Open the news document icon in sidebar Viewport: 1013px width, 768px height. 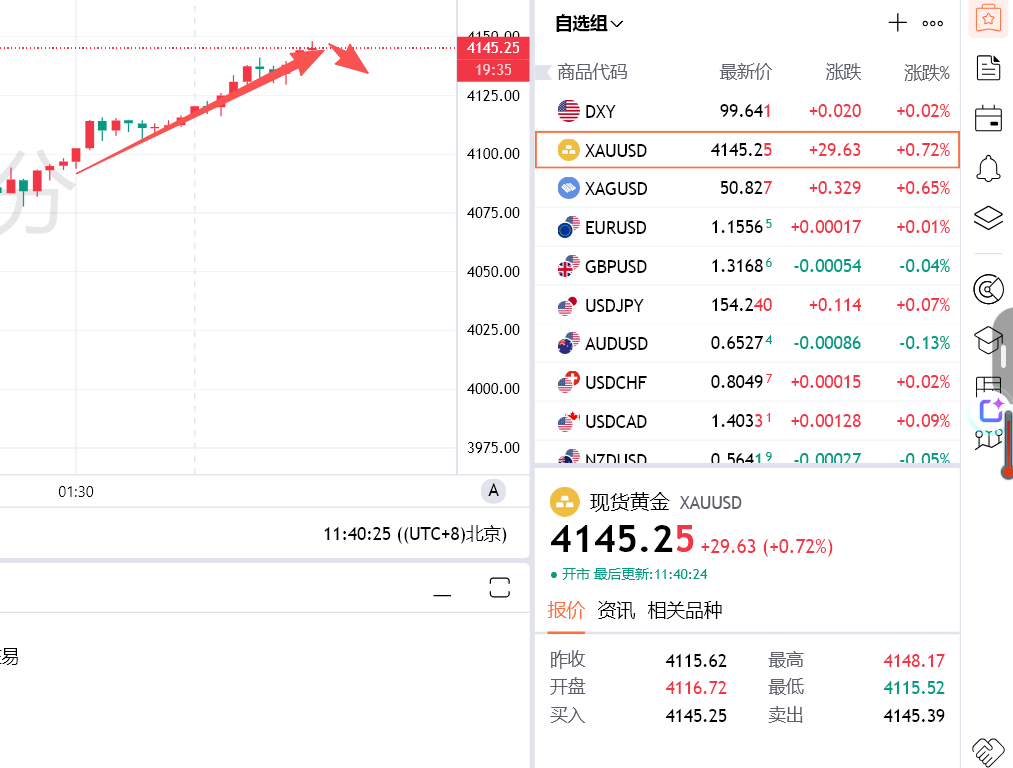click(x=988, y=67)
